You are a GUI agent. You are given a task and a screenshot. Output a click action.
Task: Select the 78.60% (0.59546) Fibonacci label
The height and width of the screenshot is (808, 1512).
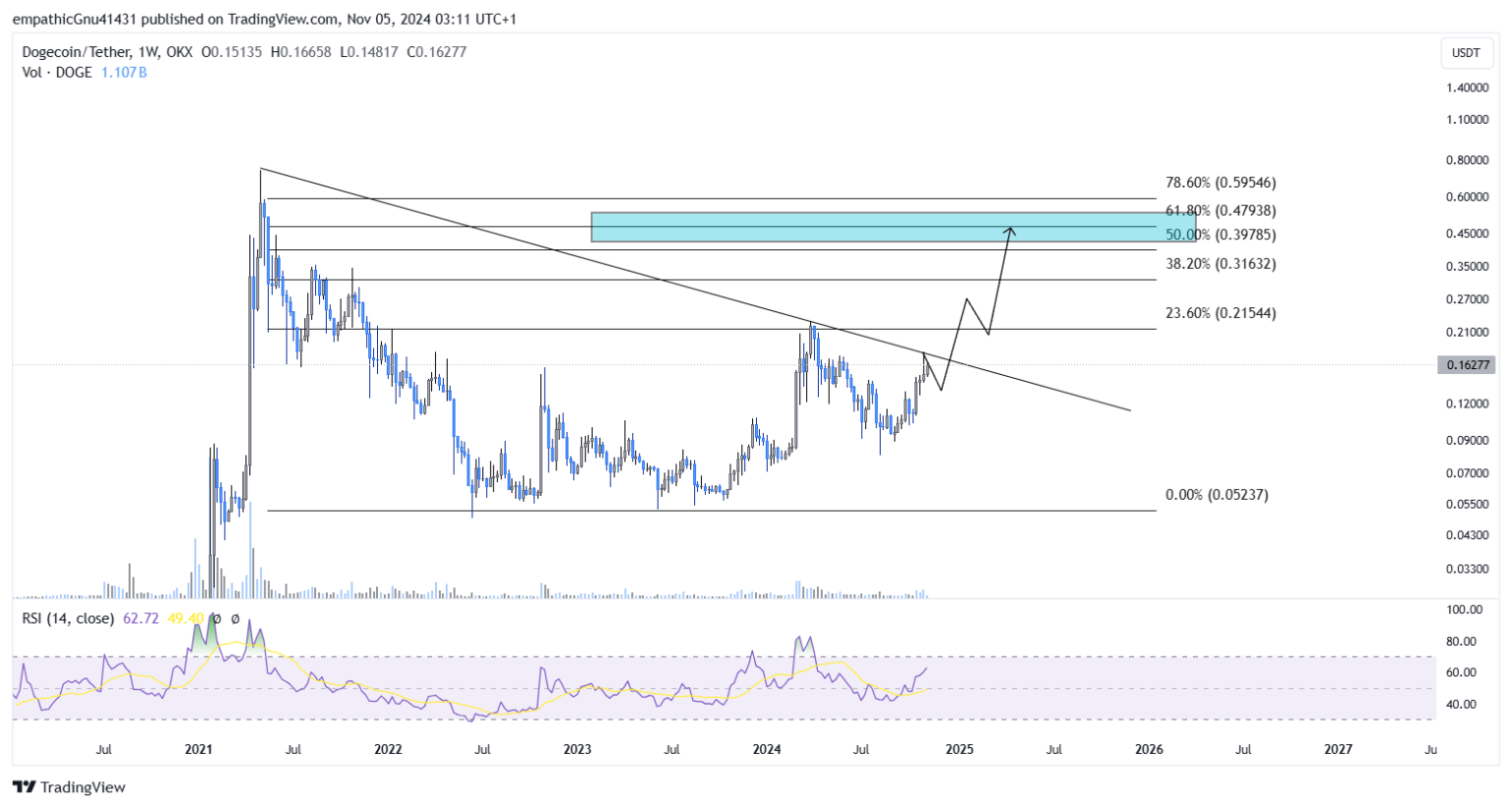1220,183
